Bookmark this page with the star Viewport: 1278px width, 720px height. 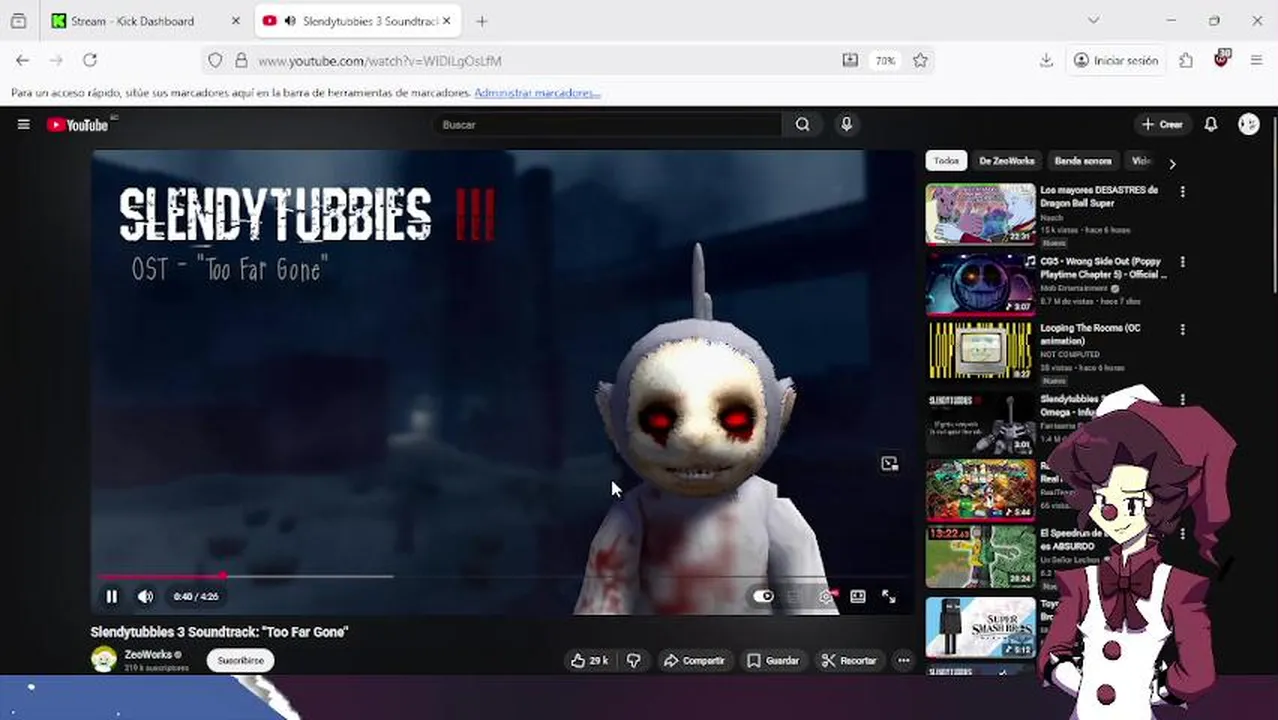click(x=920, y=61)
